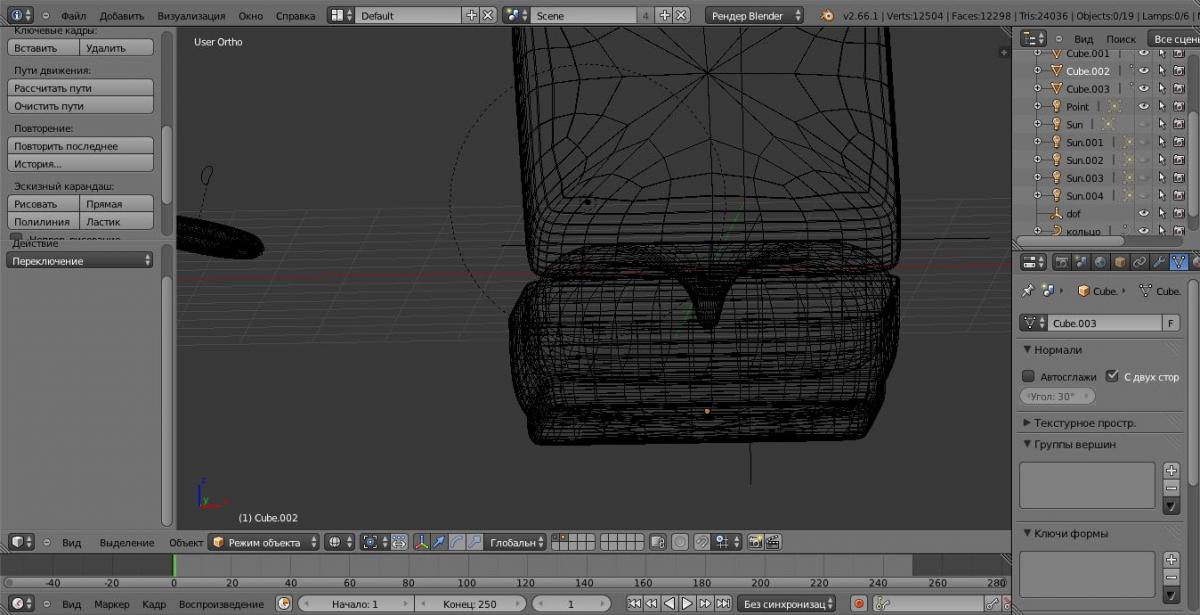The image size is (1200, 615).
Task: Open the Рендер Blender engine dropdown
Action: (755, 16)
